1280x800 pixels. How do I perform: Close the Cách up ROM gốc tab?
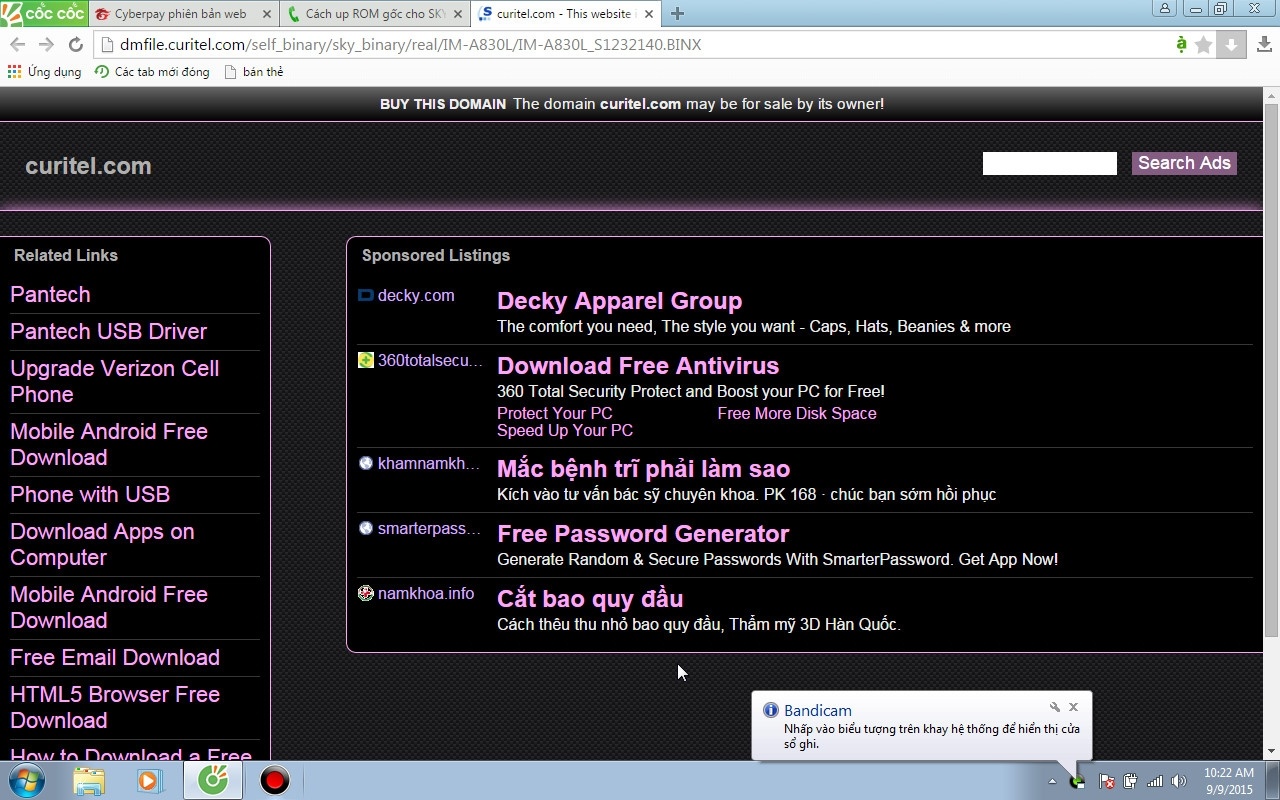coord(458,14)
